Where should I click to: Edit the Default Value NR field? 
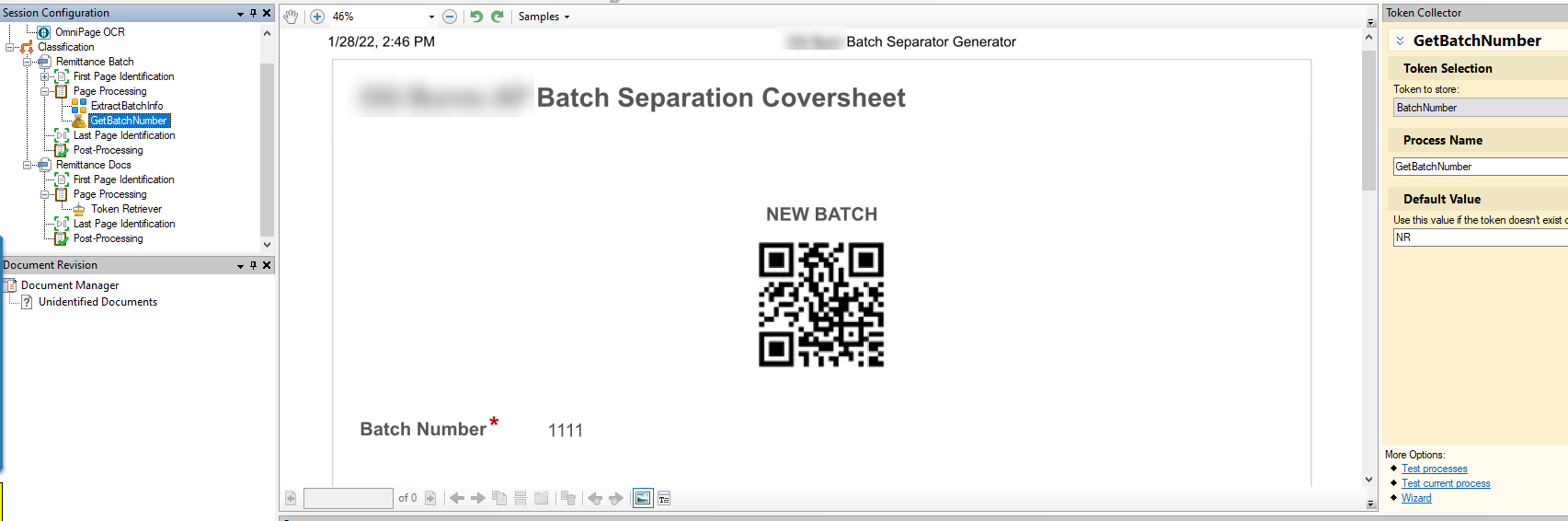1481,237
